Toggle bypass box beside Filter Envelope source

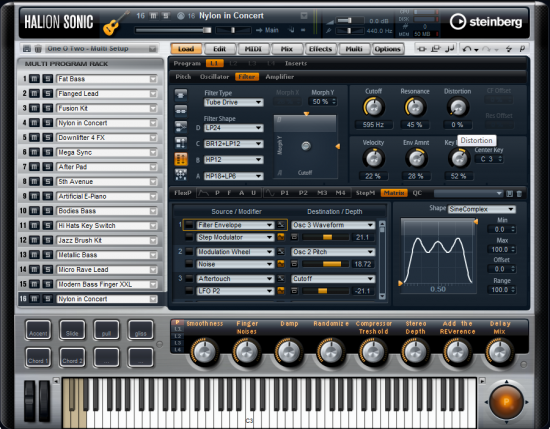(x=189, y=225)
